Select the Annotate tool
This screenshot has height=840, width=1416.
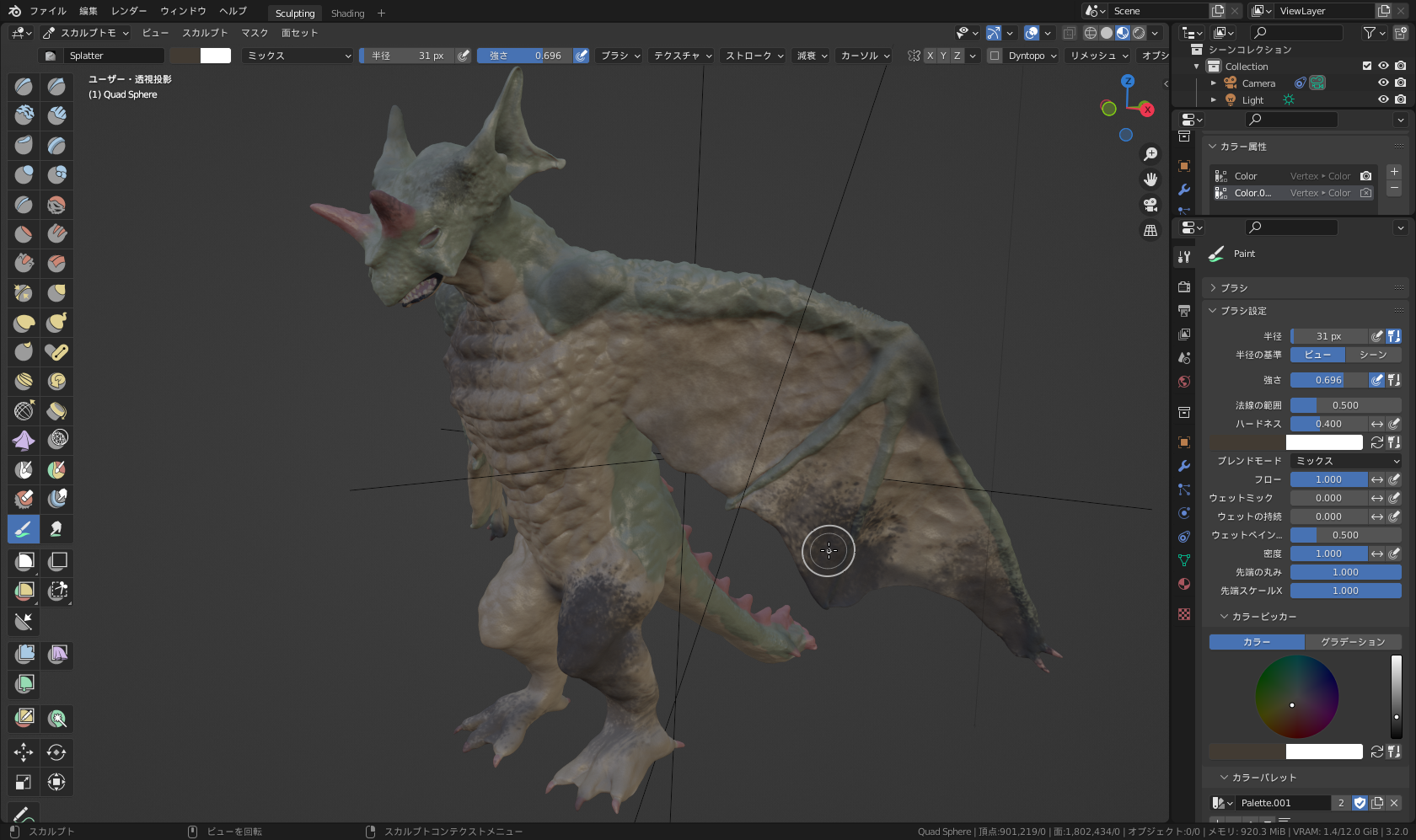pyautogui.click(x=24, y=814)
